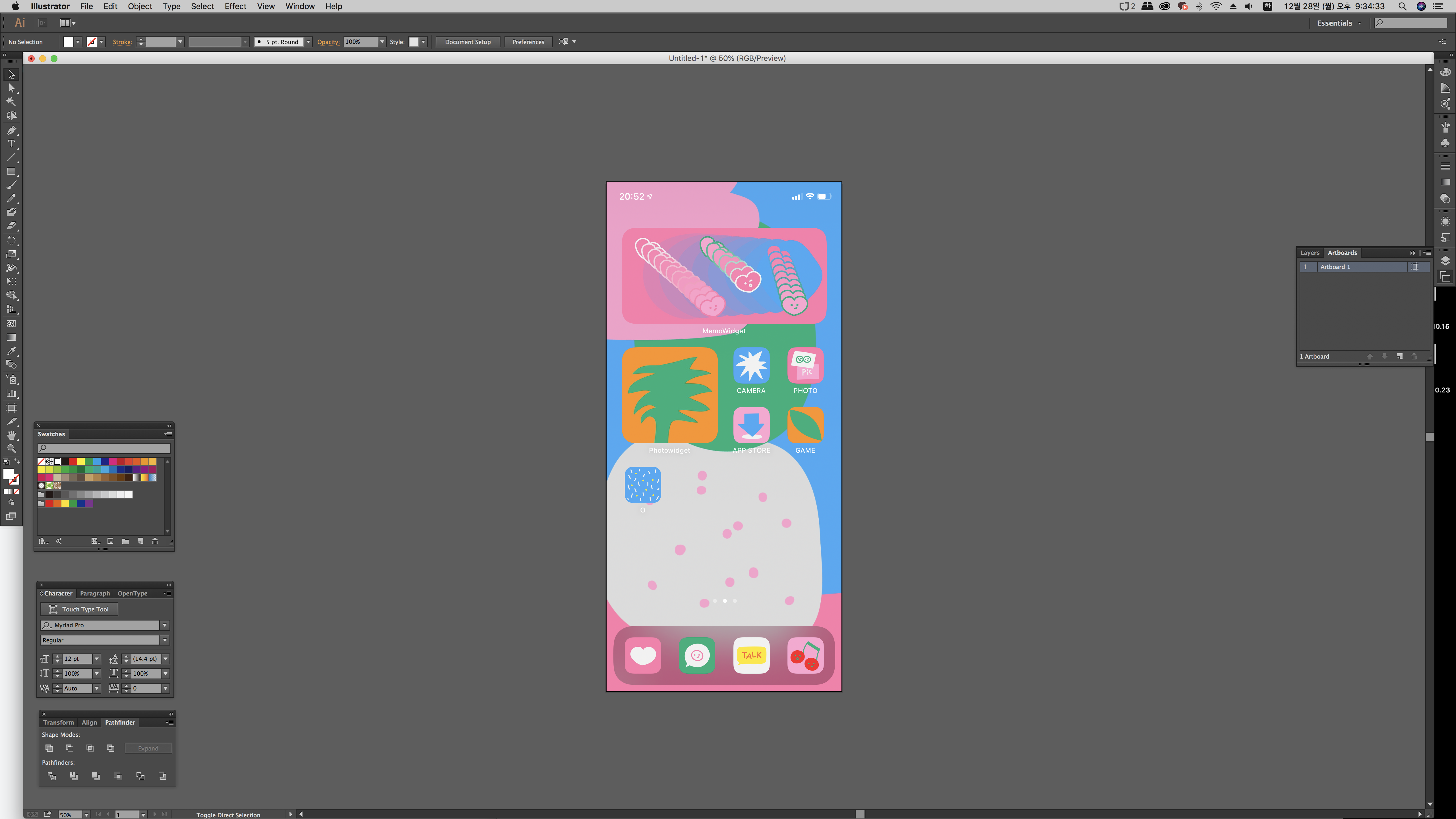Select the Magic Wand tool
Viewport: 1456px width, 819px height.
point(11,102)
